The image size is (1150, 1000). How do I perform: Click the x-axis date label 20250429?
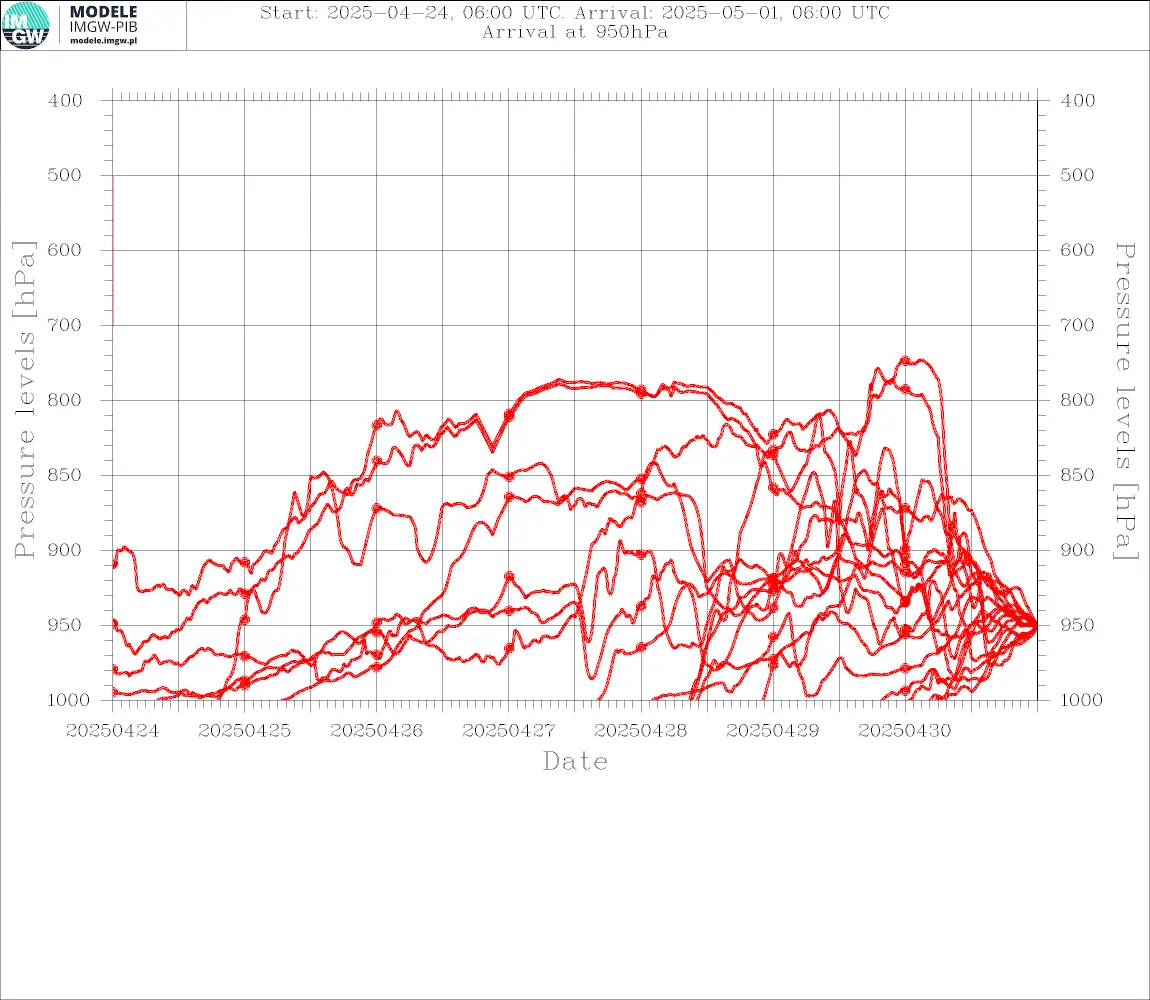(x=772, y=731)
